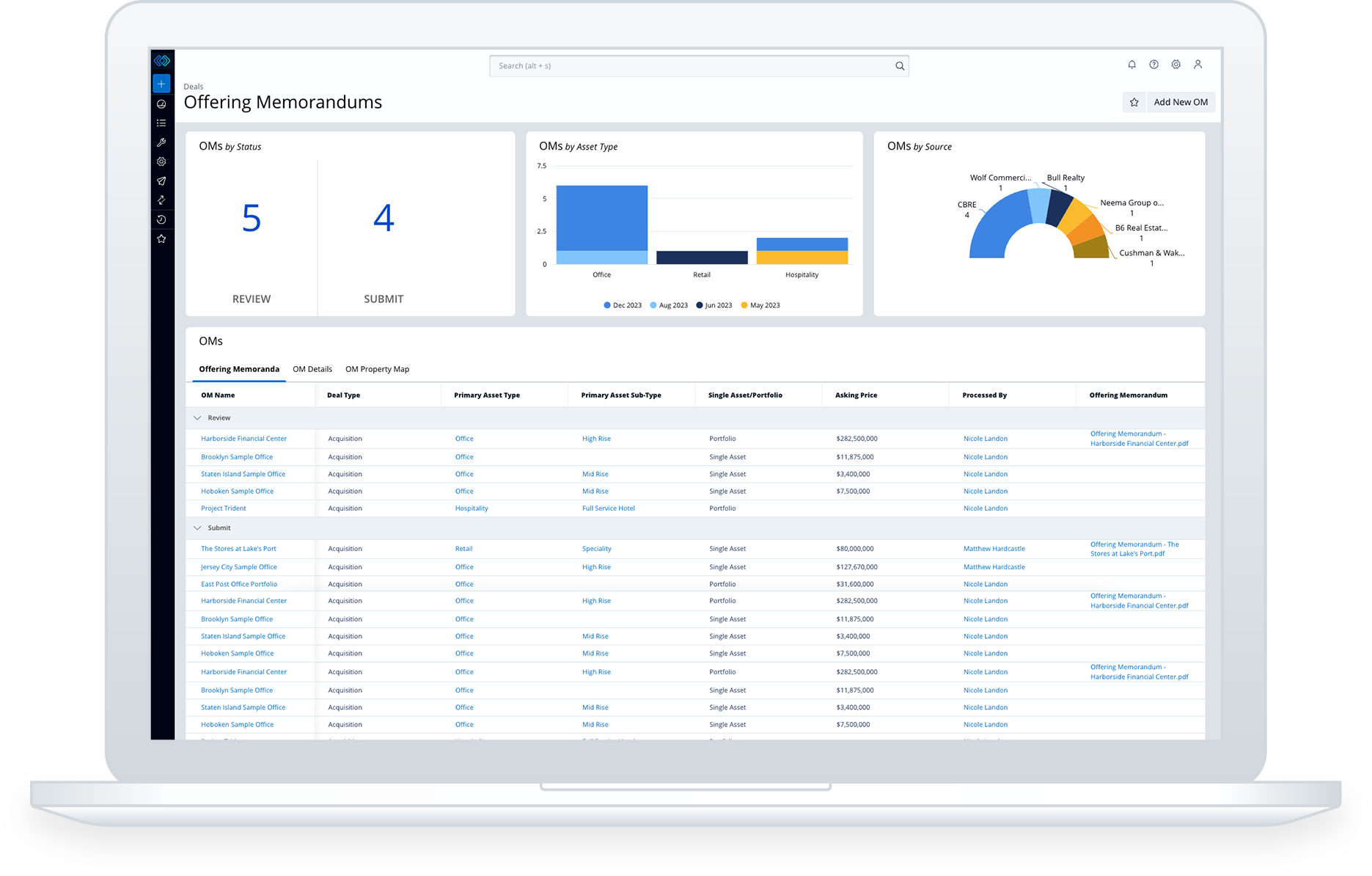Image resolution: width=1372 pixels, height=876 pixels.
Task: Collapse the Review group chevron
Action: (x=197, y=417)
